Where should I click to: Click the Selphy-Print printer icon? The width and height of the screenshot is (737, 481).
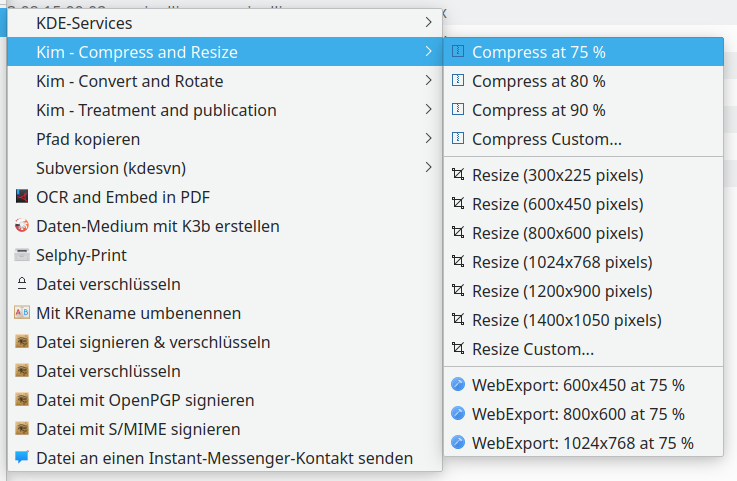[x=22, y=255]
